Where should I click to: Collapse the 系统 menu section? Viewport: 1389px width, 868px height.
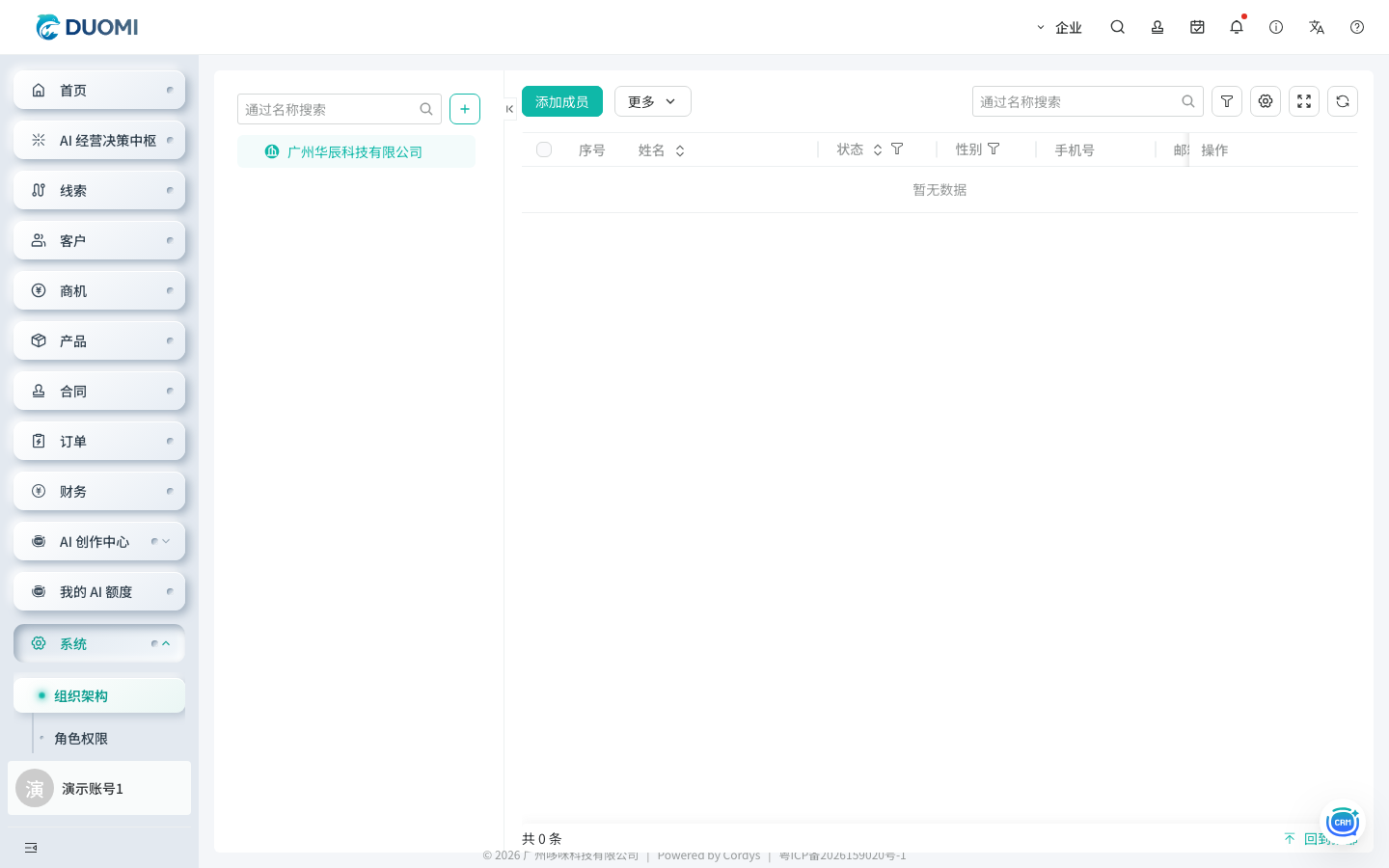99,643
